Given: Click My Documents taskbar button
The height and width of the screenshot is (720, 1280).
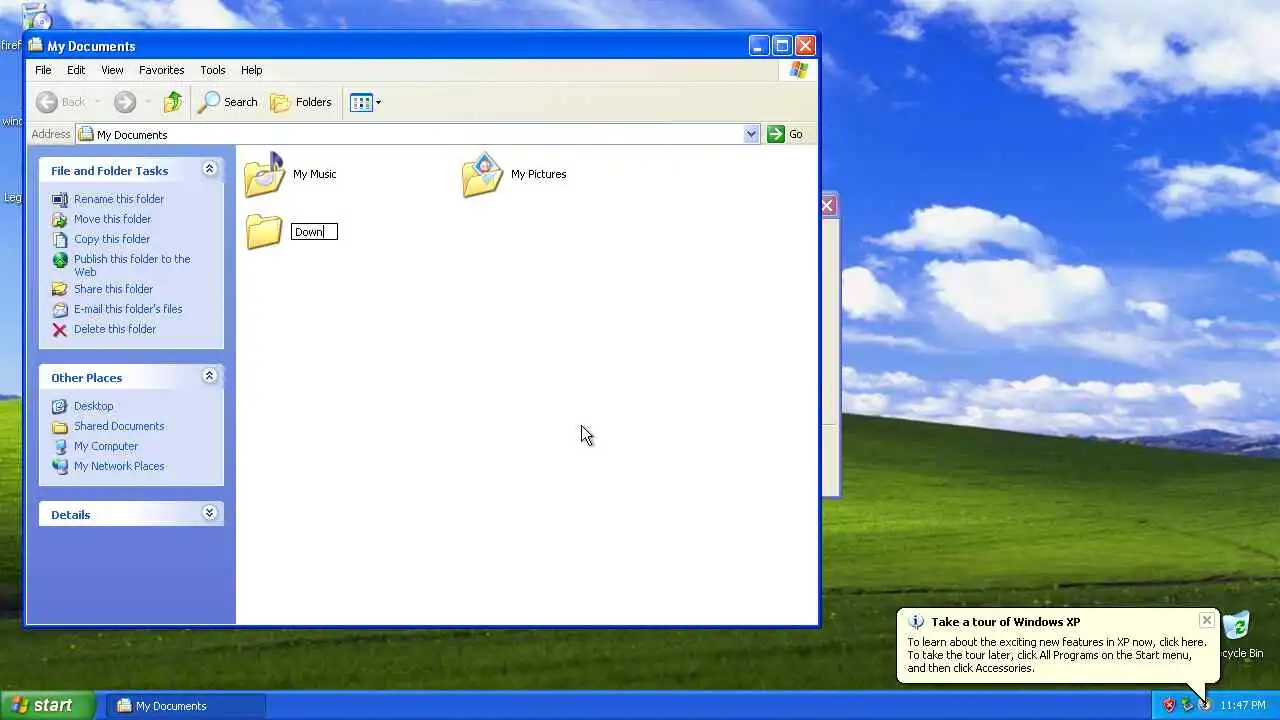Looking at the screenshot, I should coord(186,705).
